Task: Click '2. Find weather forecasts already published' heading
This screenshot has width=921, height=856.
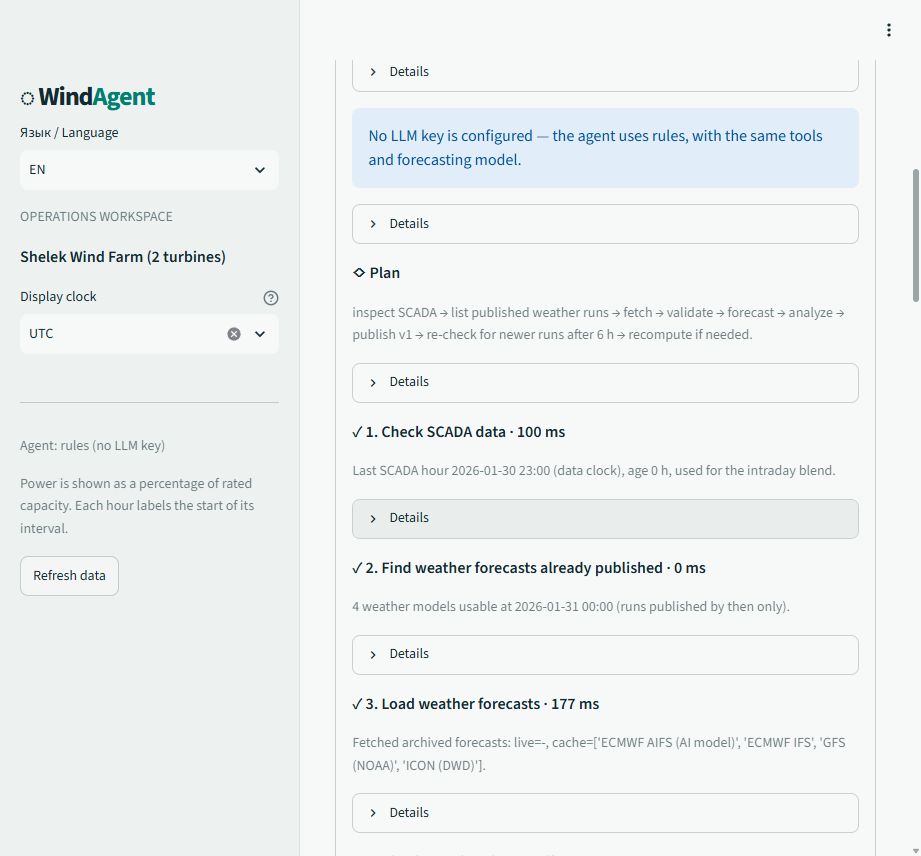Action: 529,568
